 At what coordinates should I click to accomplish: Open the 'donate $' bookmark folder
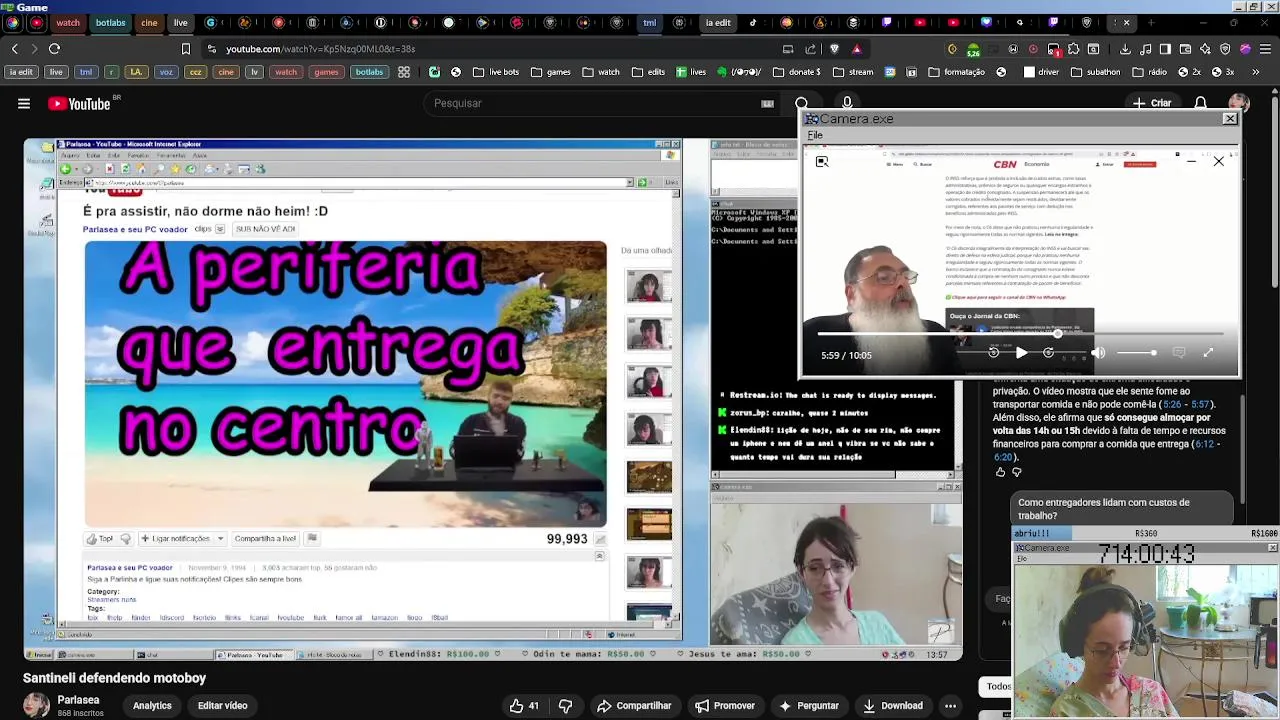tap(797, 72)
